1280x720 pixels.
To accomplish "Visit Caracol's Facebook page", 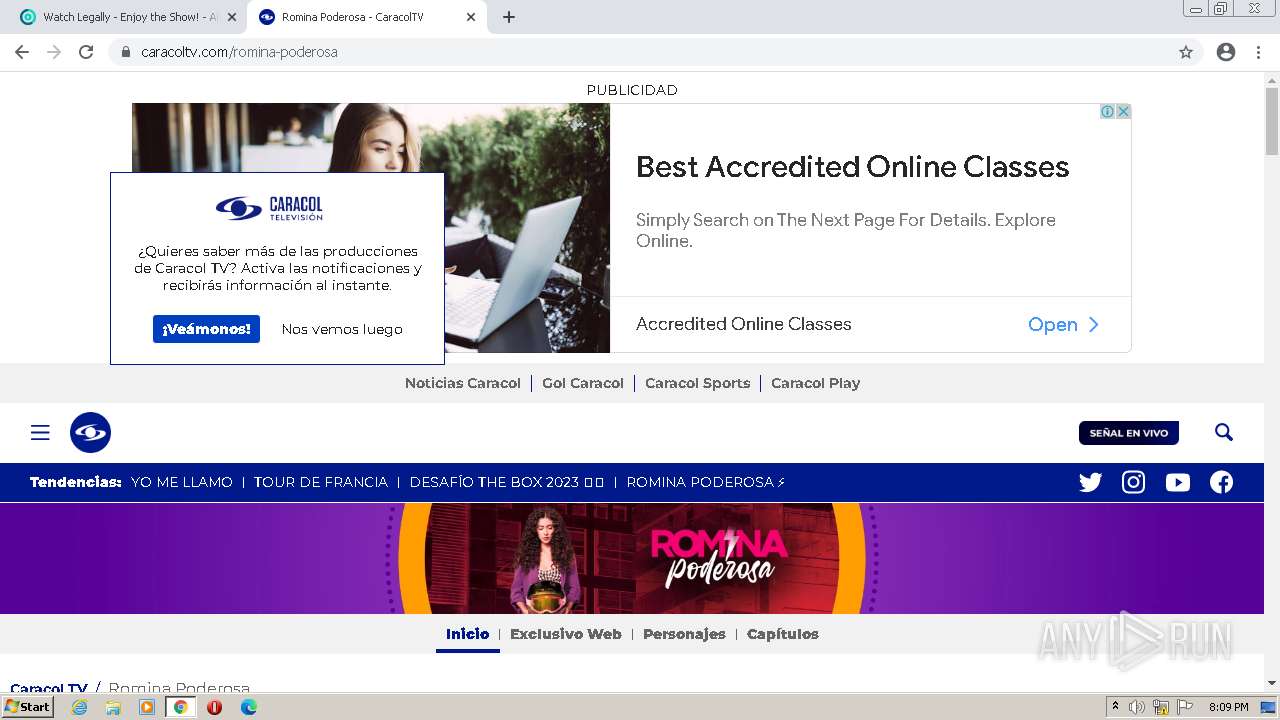I will click(1221, 482).
